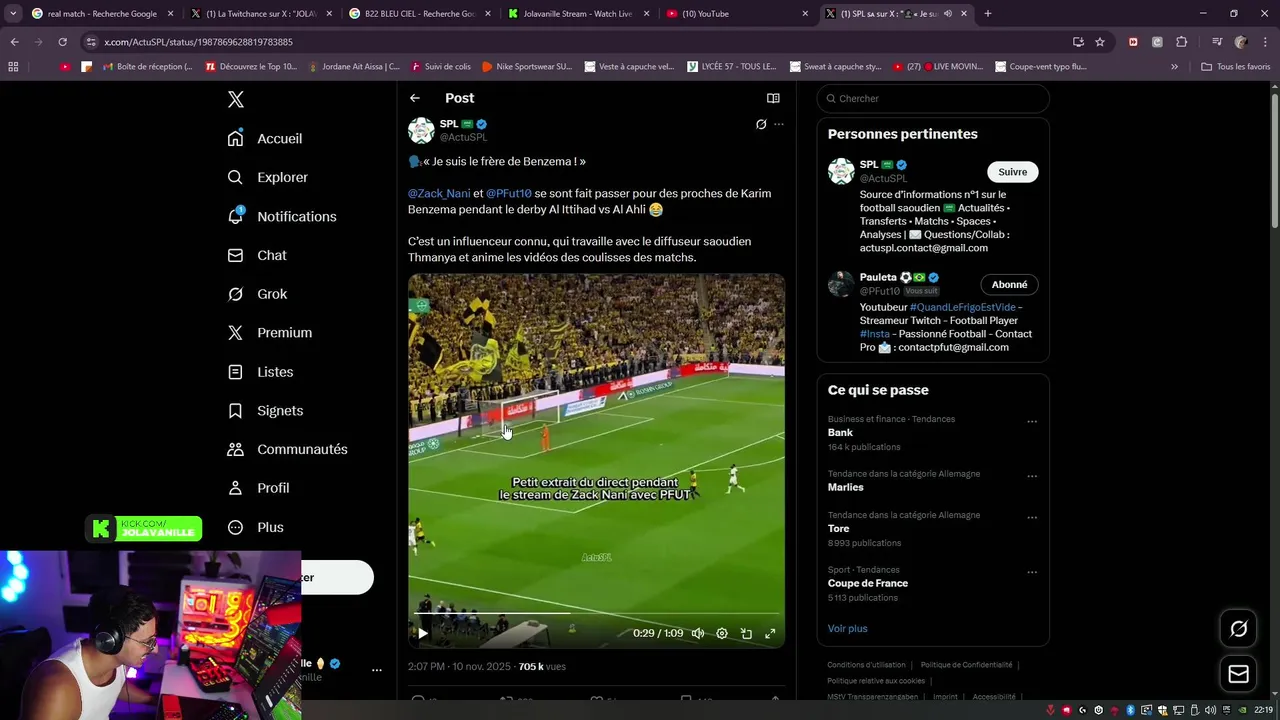This screenshot has height=720, width=1280.
Task: Open a new browser tab
Action: tap(988, 14)
